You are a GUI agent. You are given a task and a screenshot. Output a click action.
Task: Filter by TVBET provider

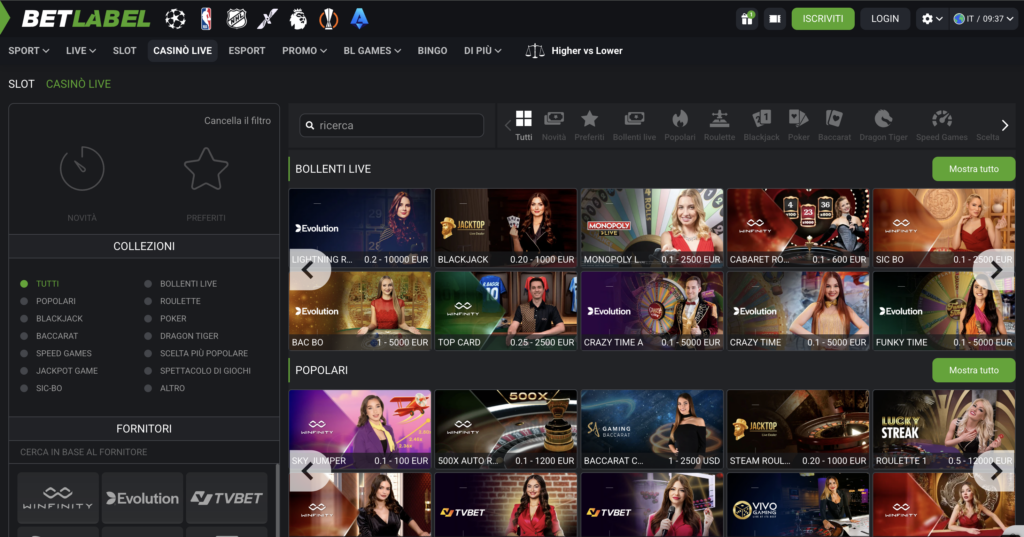click(227, 498)
